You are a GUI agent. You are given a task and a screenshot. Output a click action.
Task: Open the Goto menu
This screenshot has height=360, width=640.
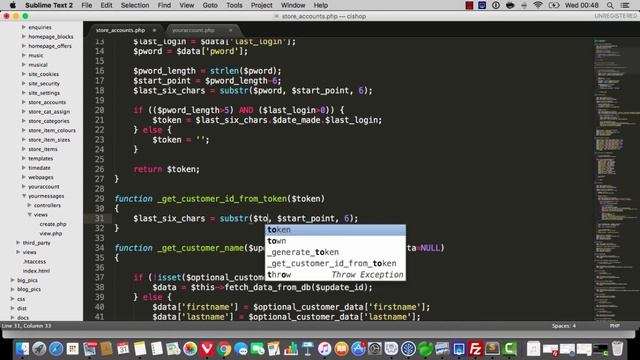tap(210, 5)
